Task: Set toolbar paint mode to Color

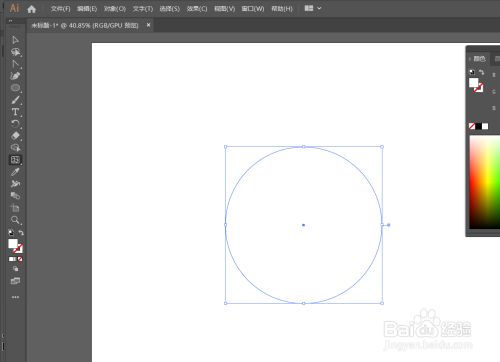Action: [12, 259]
